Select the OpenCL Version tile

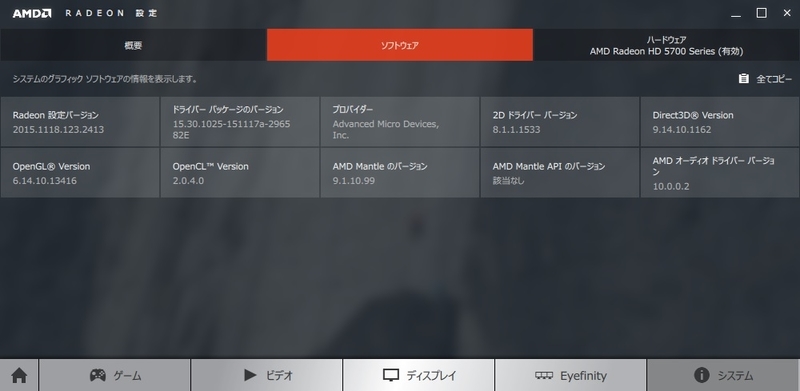(240, 173)
